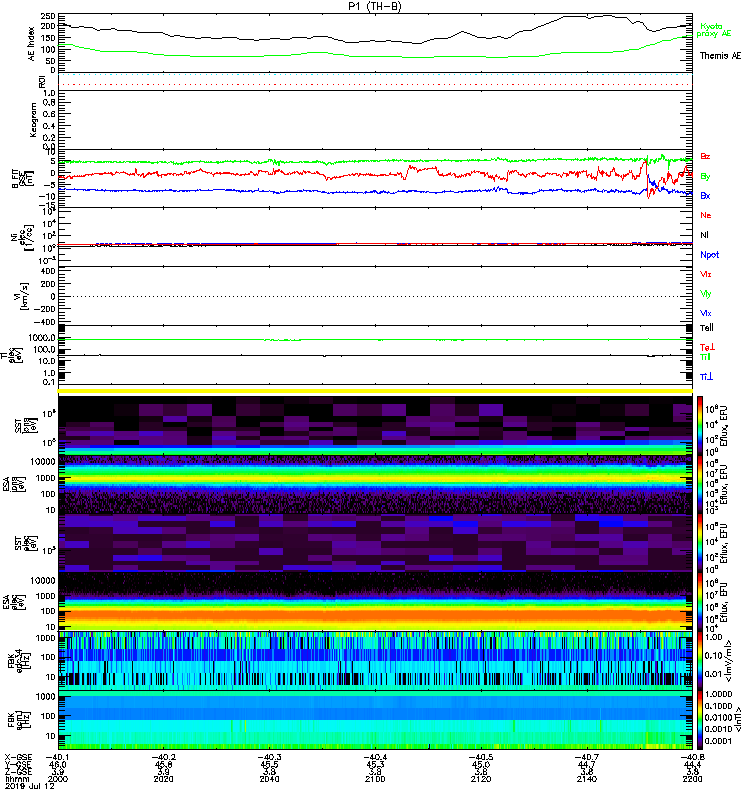
Task: Click the FBK edc34 [Hz] axis label
Action: (x=19, y=661)
